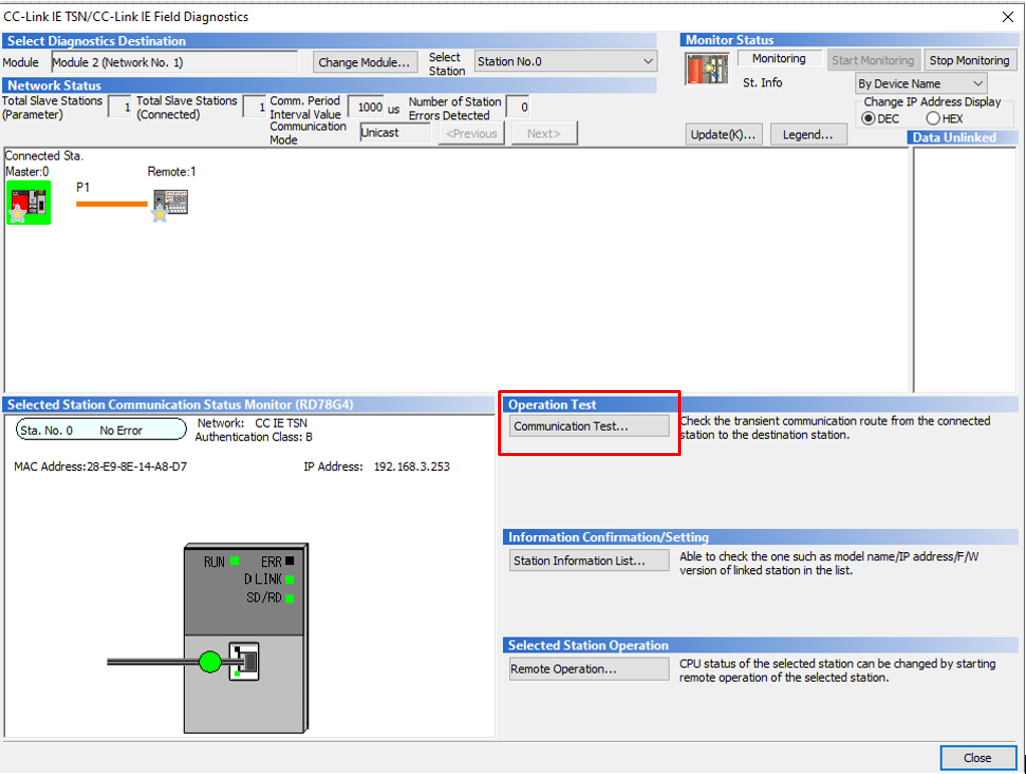Open the Station Information List
Screen dimensions: 1026x774
[x=589, y=561]
